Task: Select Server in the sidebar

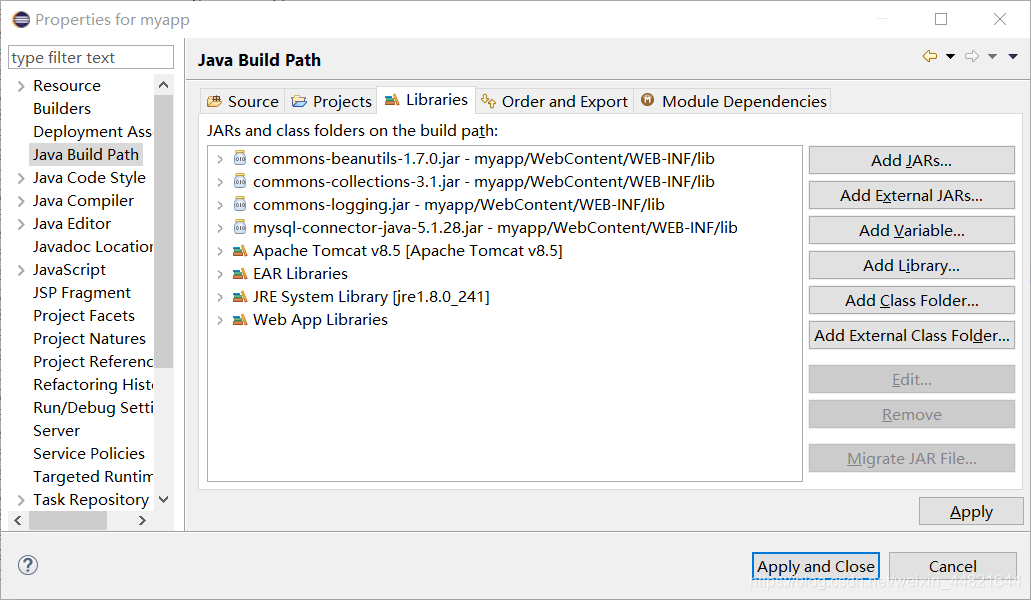Action: [x=57, y=430]
